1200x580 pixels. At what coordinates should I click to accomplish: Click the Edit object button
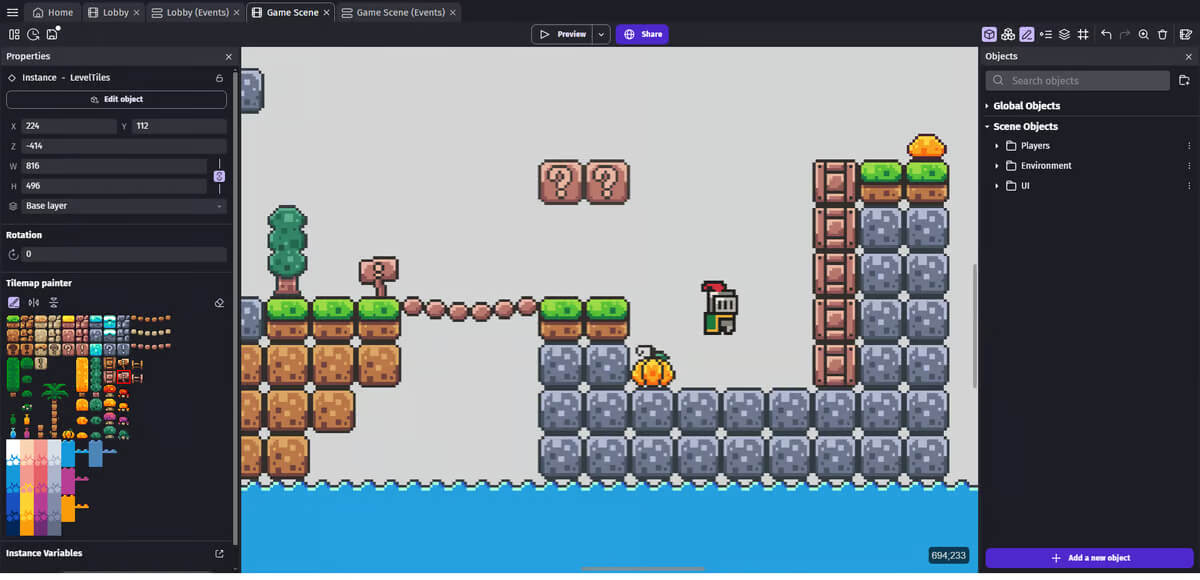pos(116,100)
